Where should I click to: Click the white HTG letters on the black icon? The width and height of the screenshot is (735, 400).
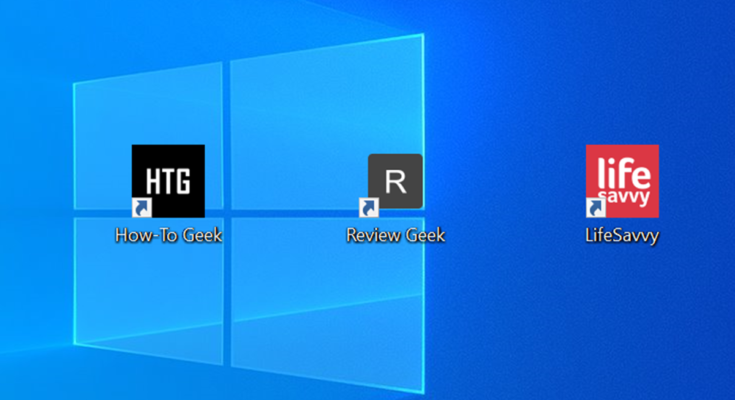(x=168, y=181)
